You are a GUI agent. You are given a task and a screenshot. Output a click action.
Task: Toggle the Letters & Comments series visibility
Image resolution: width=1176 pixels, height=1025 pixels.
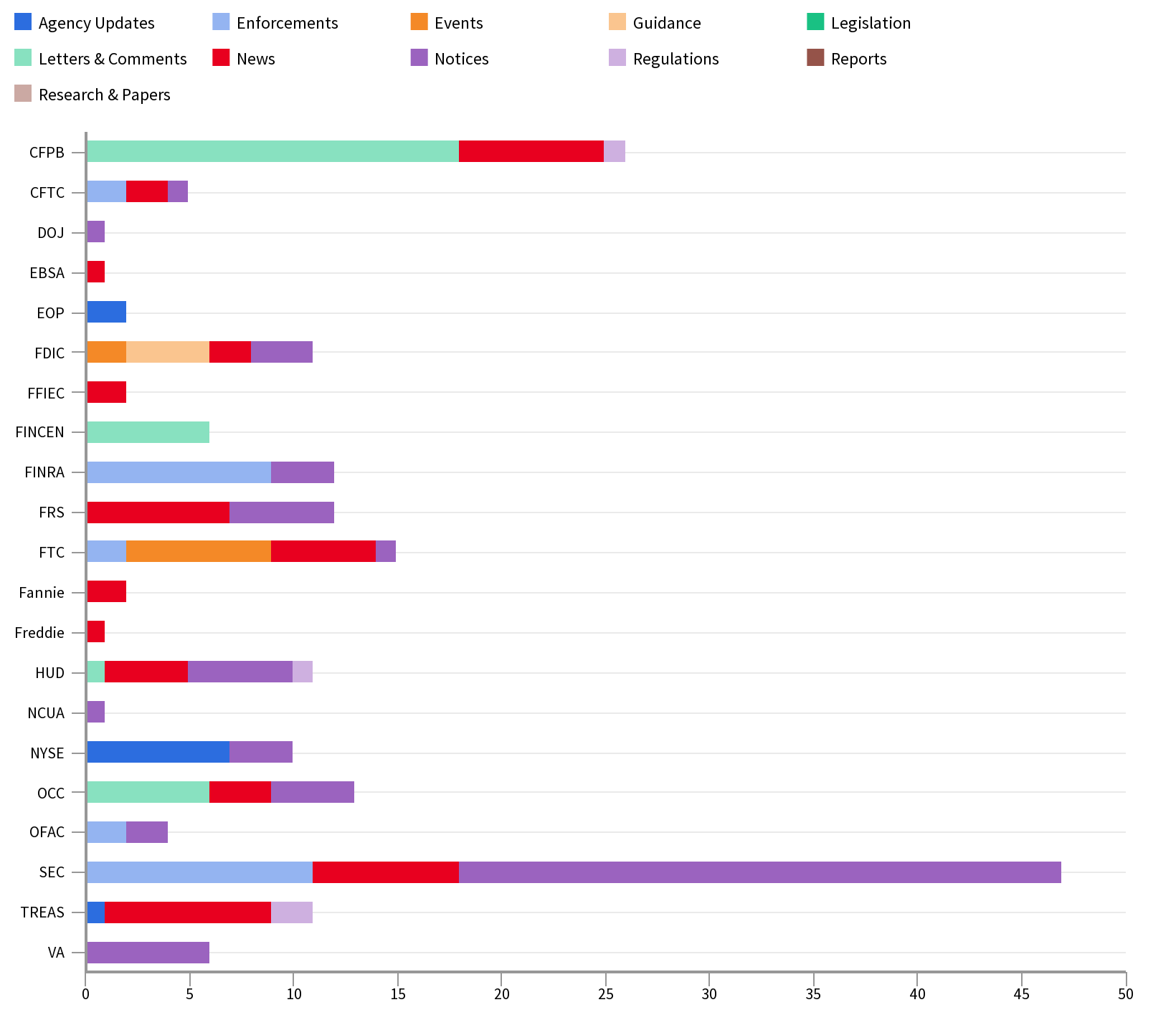[x=22, y=58]
